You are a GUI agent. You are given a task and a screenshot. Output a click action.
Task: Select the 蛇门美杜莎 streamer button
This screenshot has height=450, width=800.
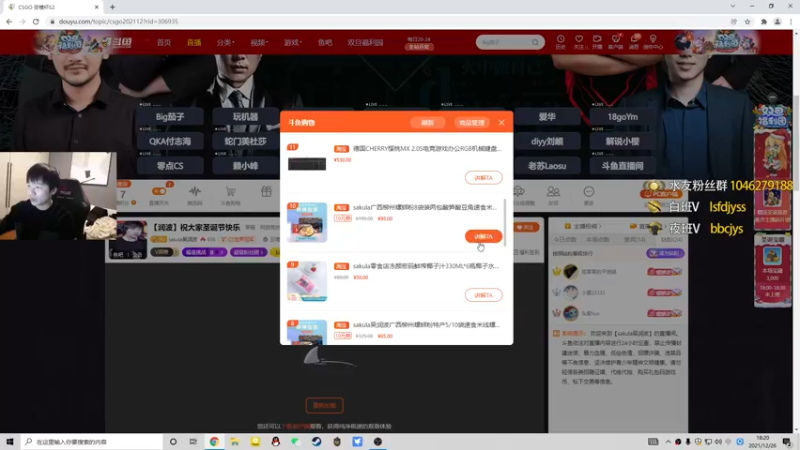click(245, 141)
